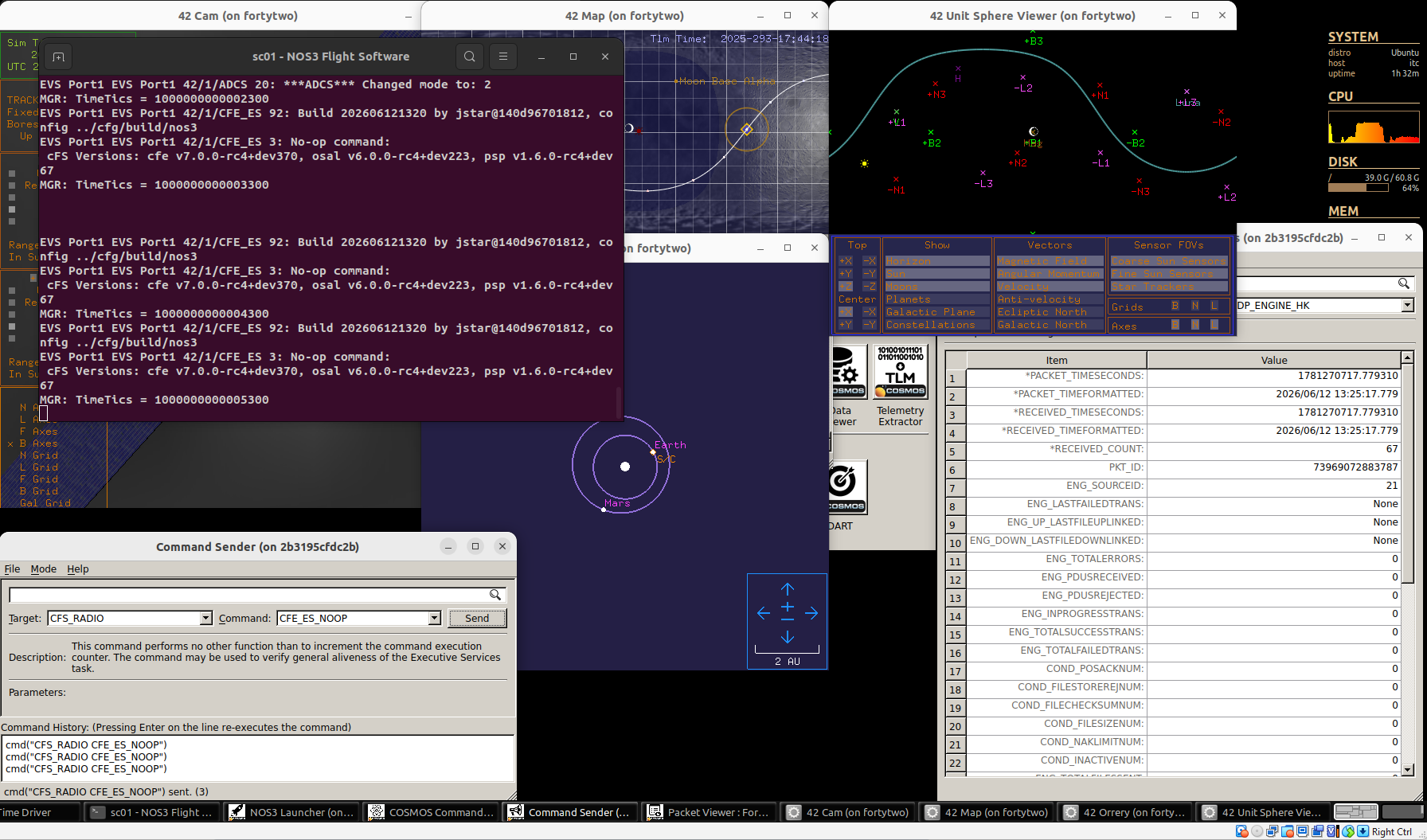
Task: Click the PKT_ID value in Packet Viewer
Action: coord(1273,467)
